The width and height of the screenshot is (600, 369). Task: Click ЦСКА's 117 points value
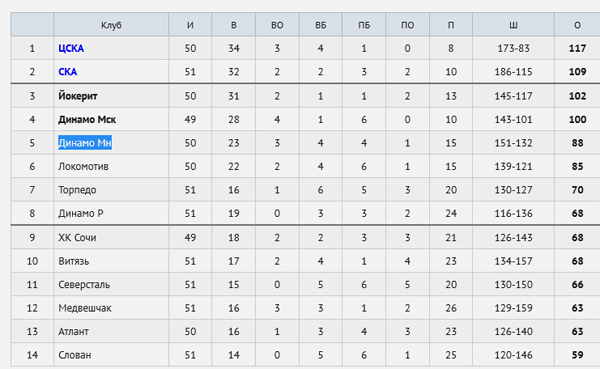(x=577, y=48)
